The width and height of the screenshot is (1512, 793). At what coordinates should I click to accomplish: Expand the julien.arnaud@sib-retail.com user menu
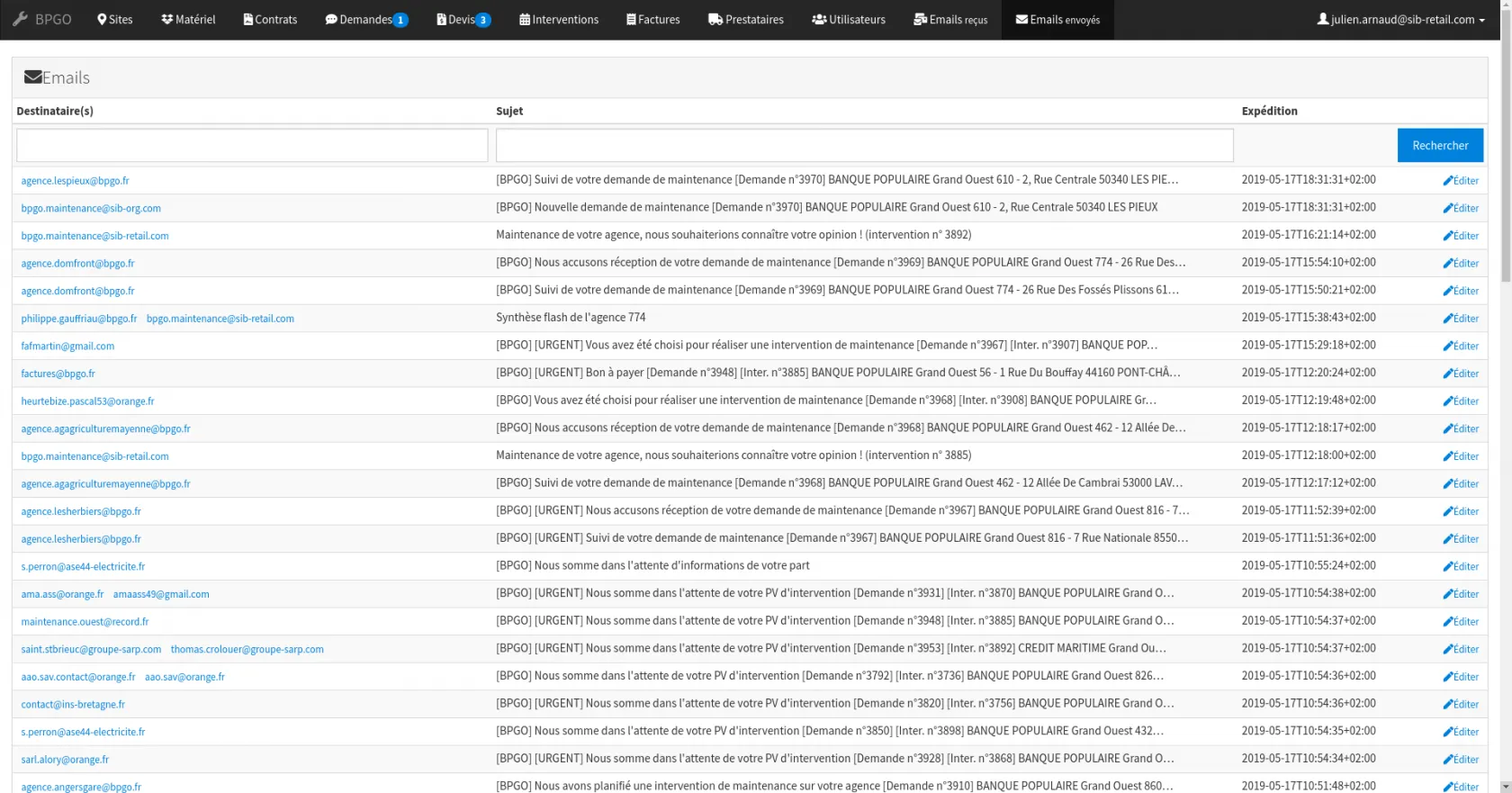coord(1400,20)
